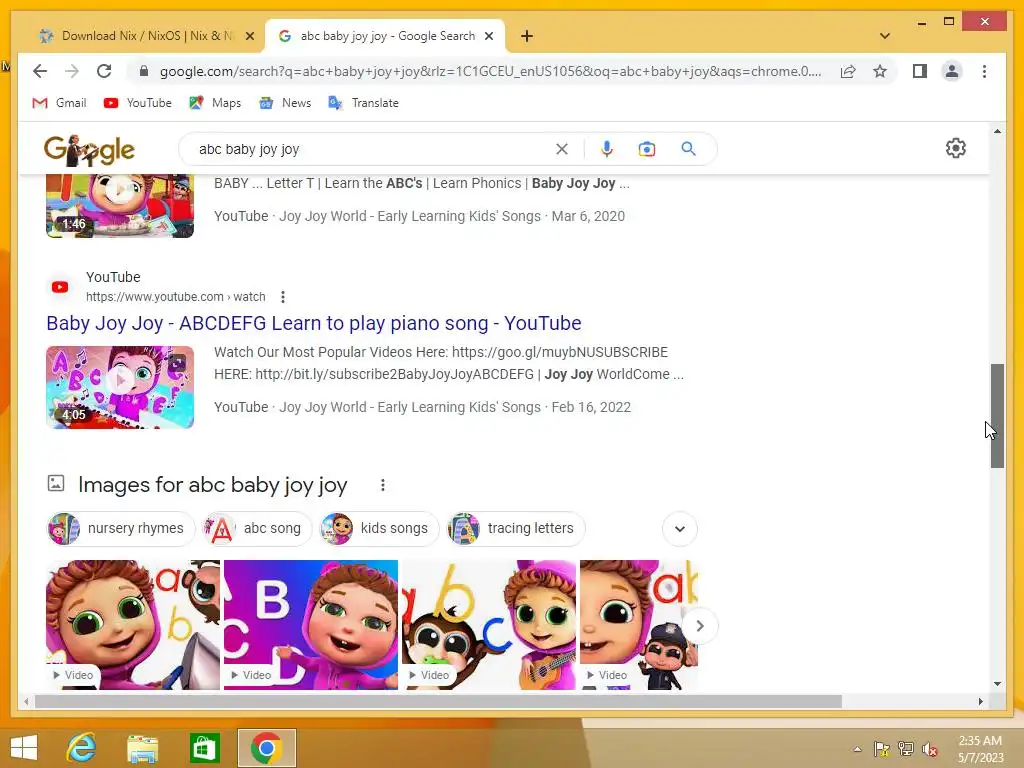Open Windows Store from taskbar
Image resolution: width=1024 pixels, height=768 pixels.
click(x=204, y=748)
